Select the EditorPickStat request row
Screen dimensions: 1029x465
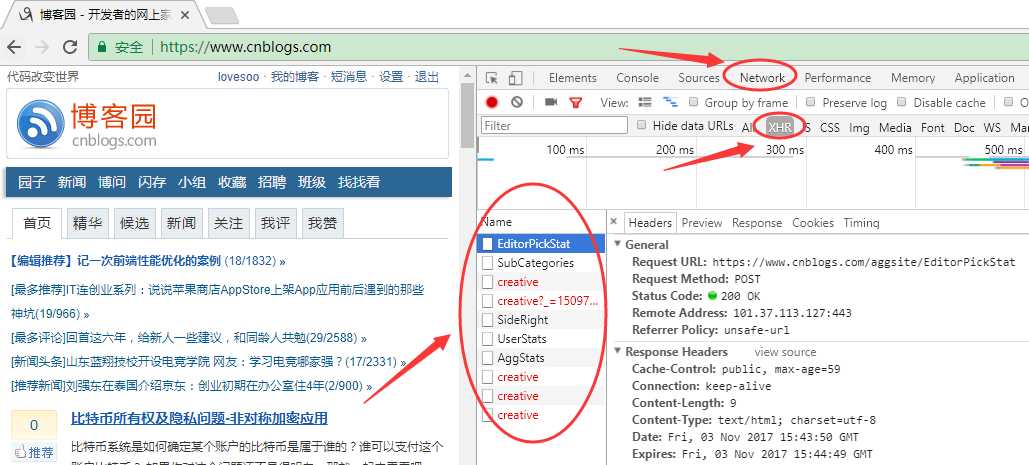tap(541, 244)
